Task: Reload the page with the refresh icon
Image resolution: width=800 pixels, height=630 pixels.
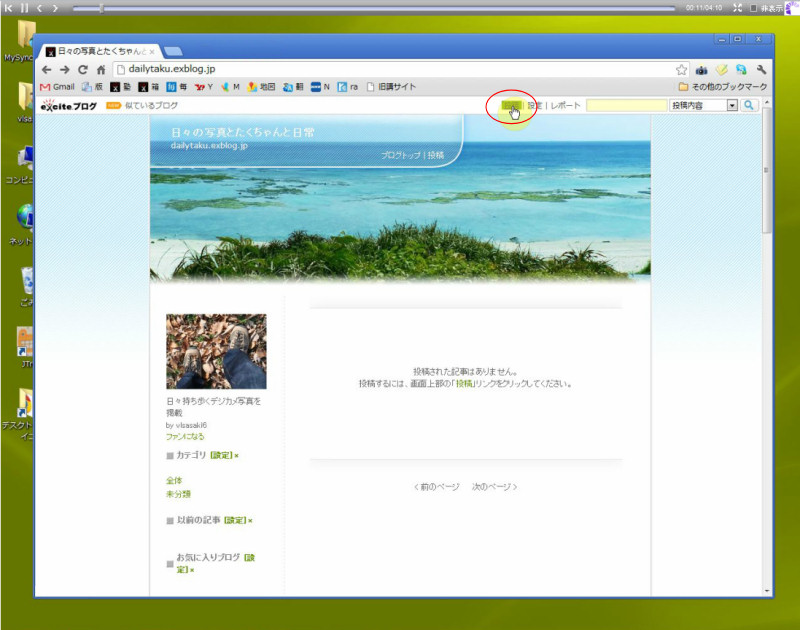Action: 83,69
